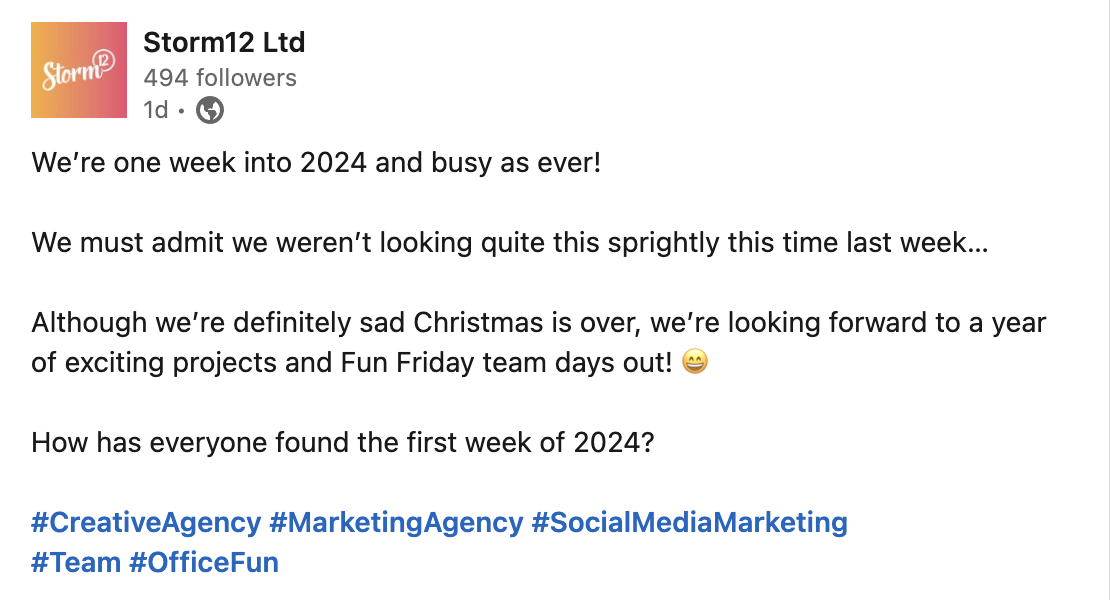Viewport: 1110px width, 600px height.
Task: Open the #MarketingAgency hashtag
Action: (x=396, y=522)
